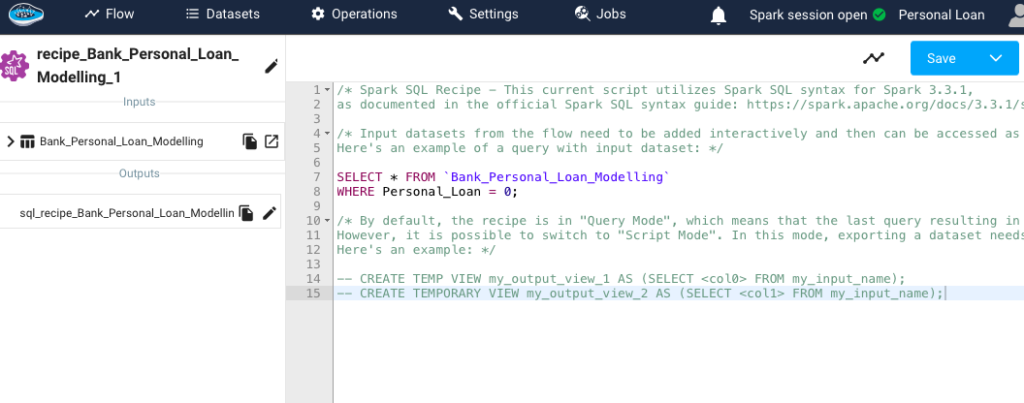Copy the sql_recipe output dataset name
The image size is (1024, 403).
[246, 213]
